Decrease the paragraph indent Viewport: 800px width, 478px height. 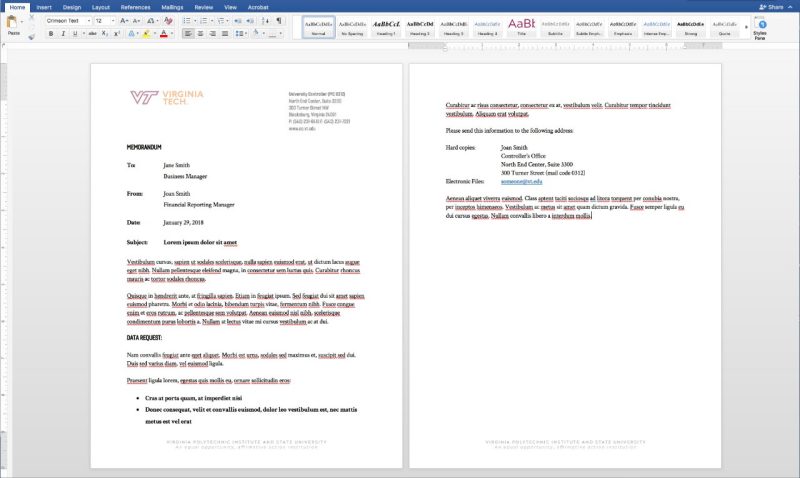pyautogui.click(x=238, y=21)
